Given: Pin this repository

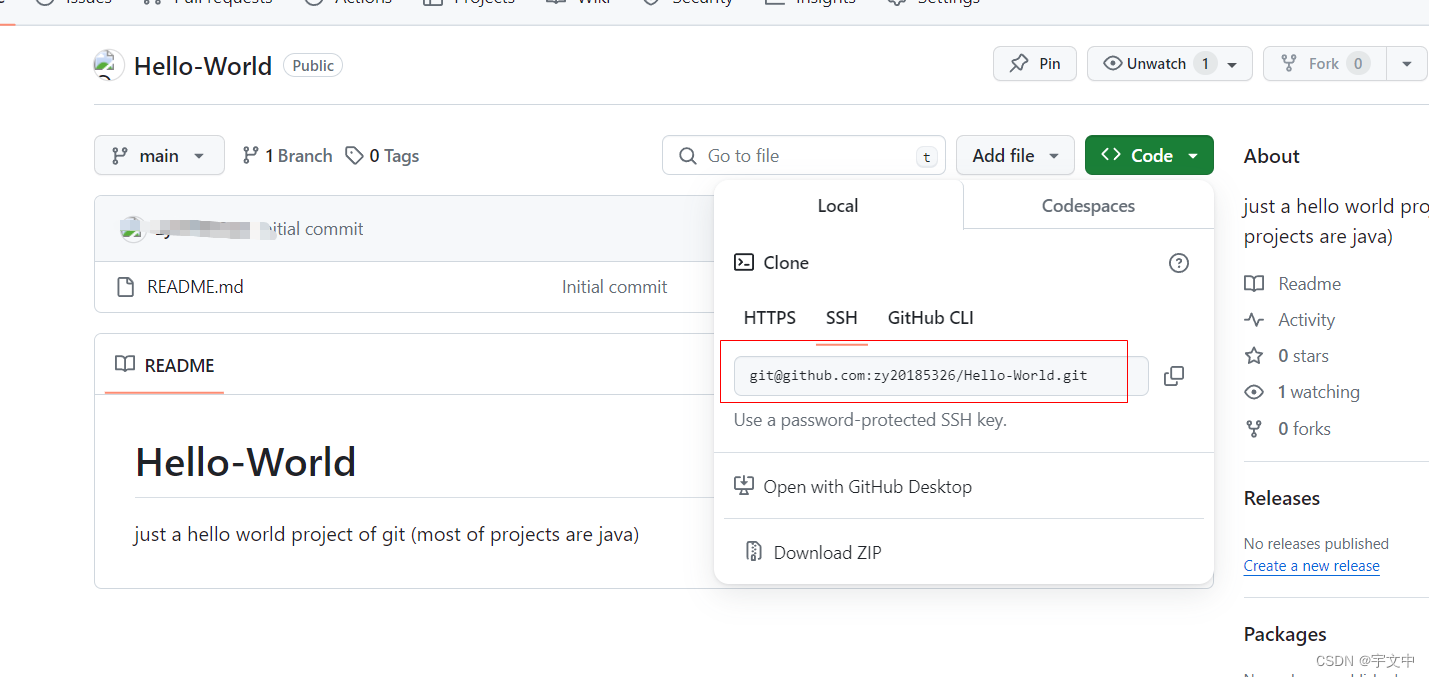Looking at the screenshot, I should coord(1035,64).
